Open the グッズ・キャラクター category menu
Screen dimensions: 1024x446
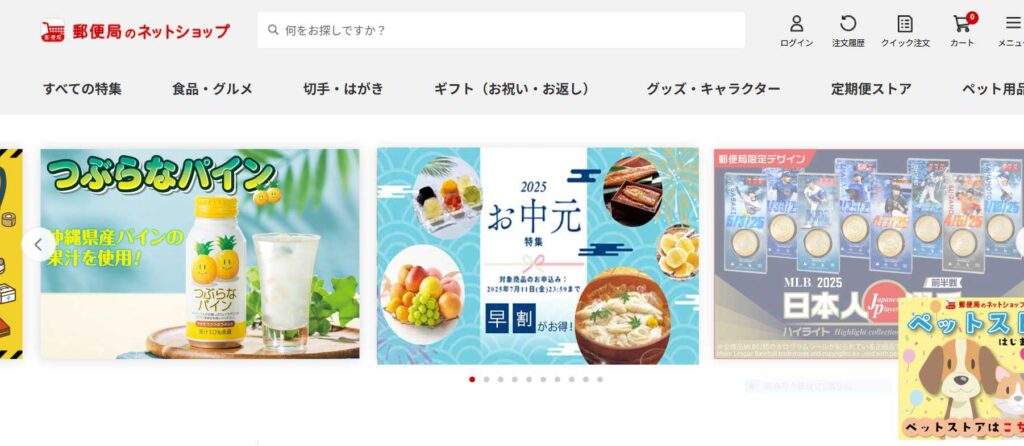pos(713,89)
